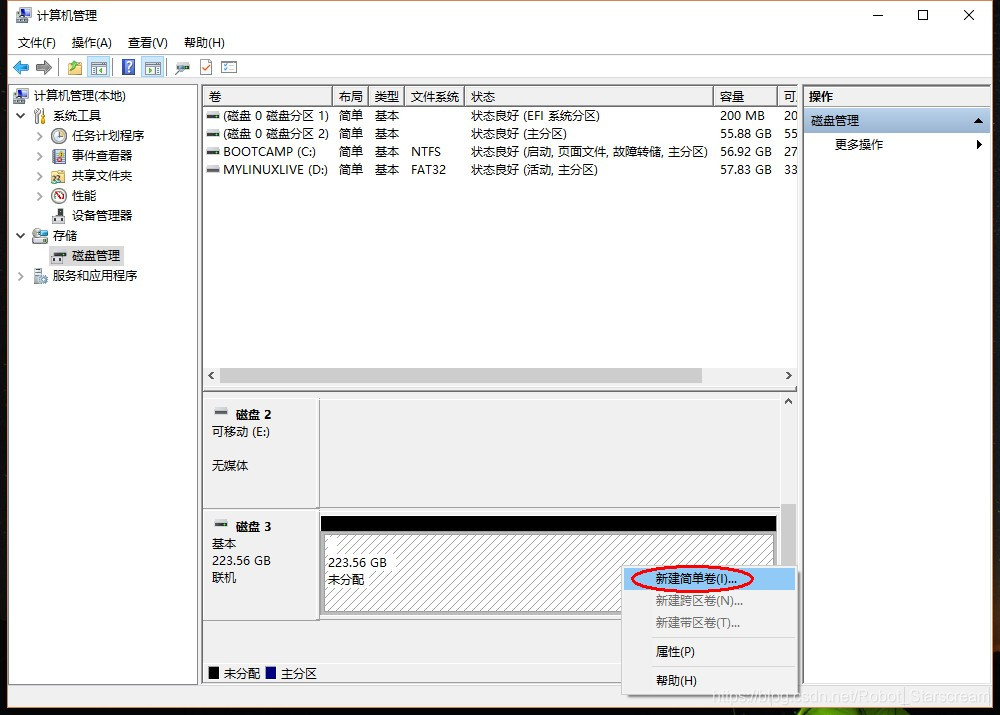Click the 223.56 GB 未分配 partition block
The height and width of the screenshot is (715, 1000).
[x=548, y=572]
